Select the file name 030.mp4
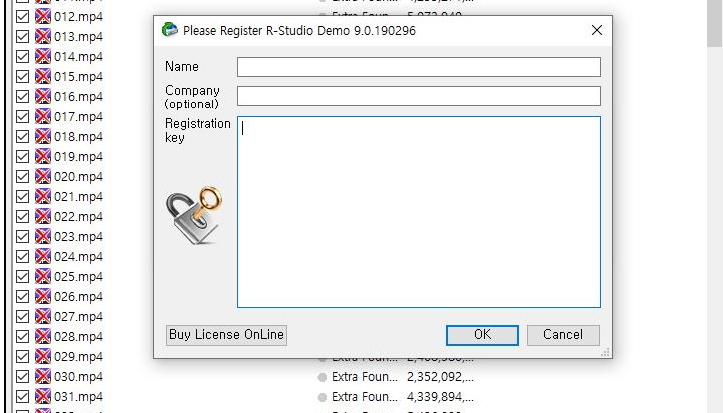This screenshot has width=723, height=413. [x=78, y=377]
